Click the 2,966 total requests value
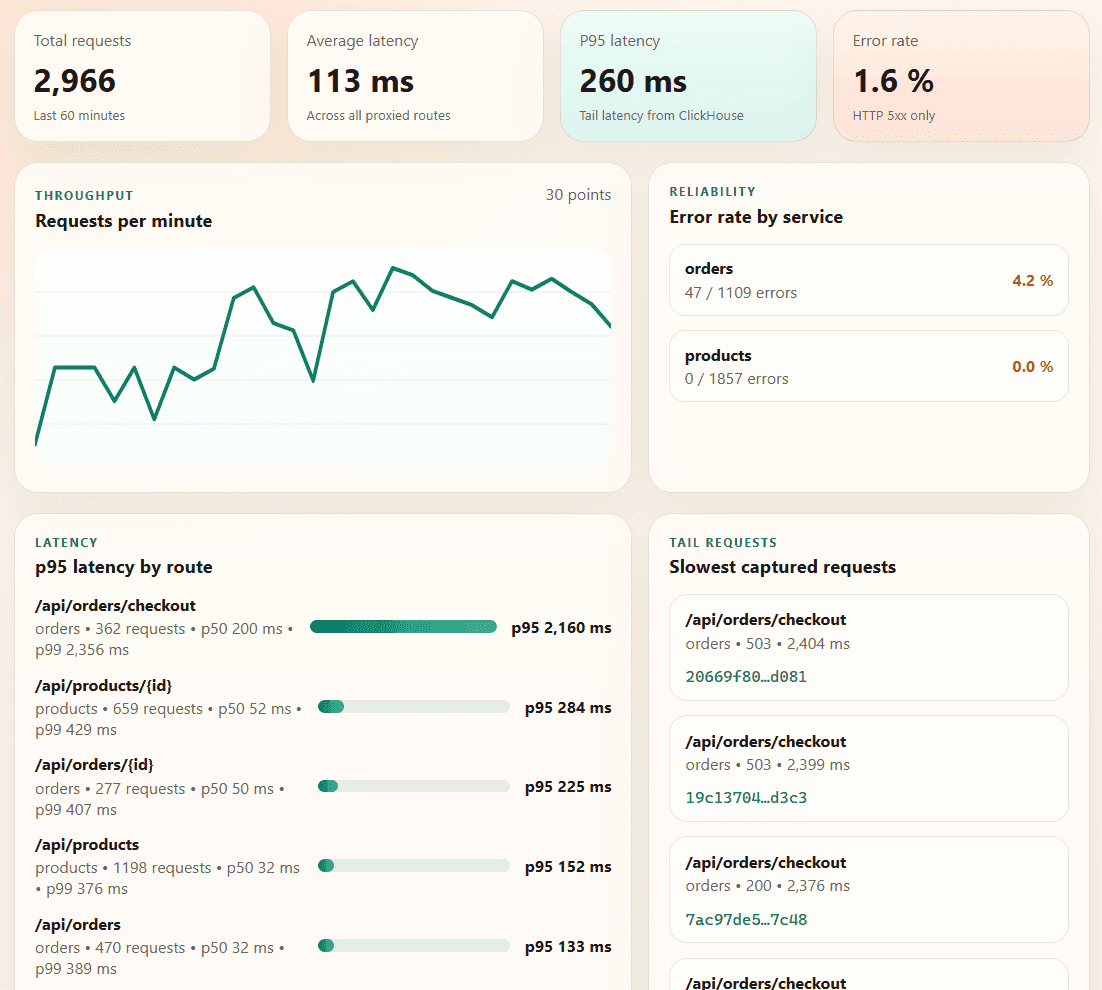The width and height of the screenshot is (1102, 990). [74, 82]
